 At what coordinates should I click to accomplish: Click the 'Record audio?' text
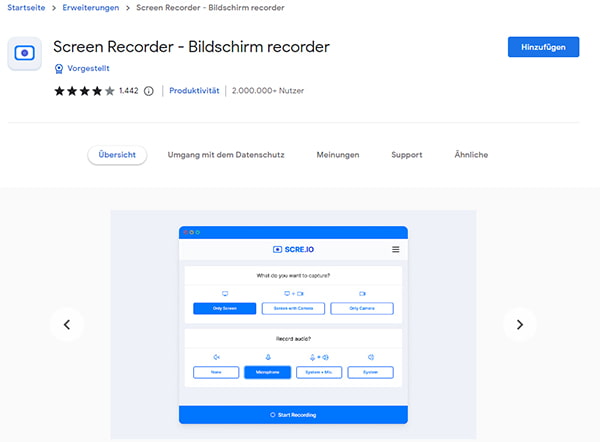[293, 339]
